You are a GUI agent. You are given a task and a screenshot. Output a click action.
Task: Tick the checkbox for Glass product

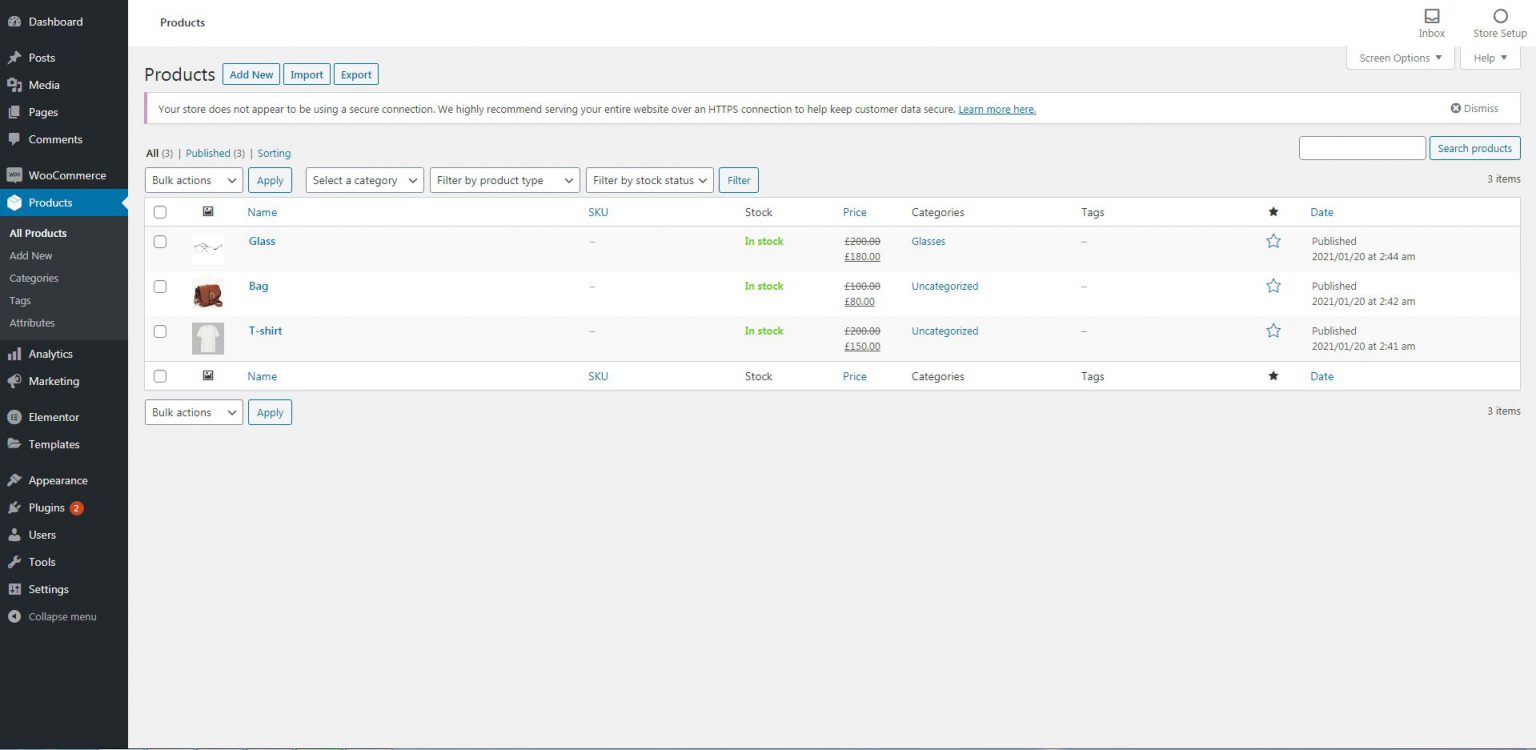tap(160, 242)
